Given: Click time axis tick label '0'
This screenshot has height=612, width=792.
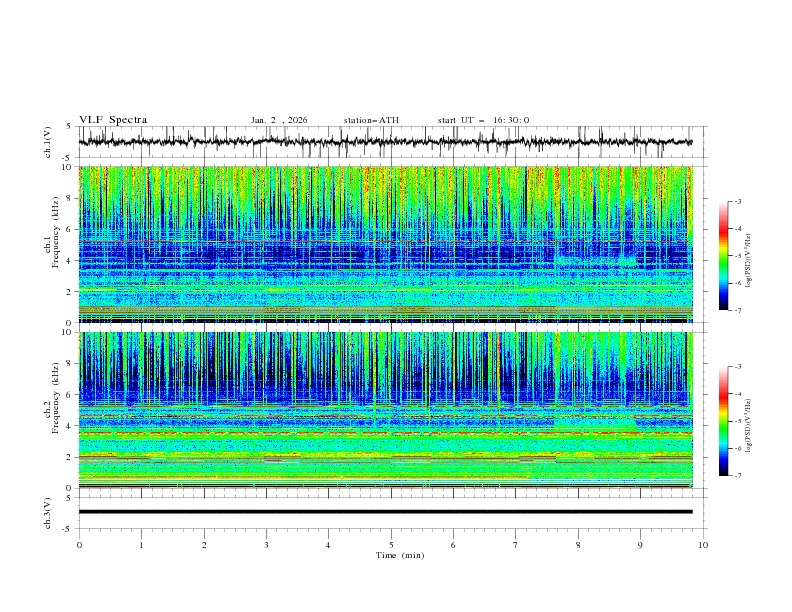Looking at the screenshot, I should [79, 545].
